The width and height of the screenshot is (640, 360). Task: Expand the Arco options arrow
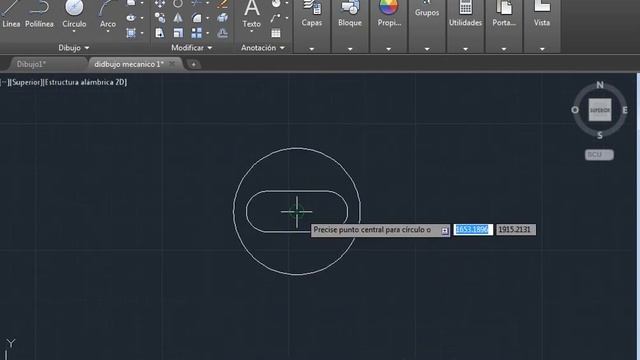(108, 32)
